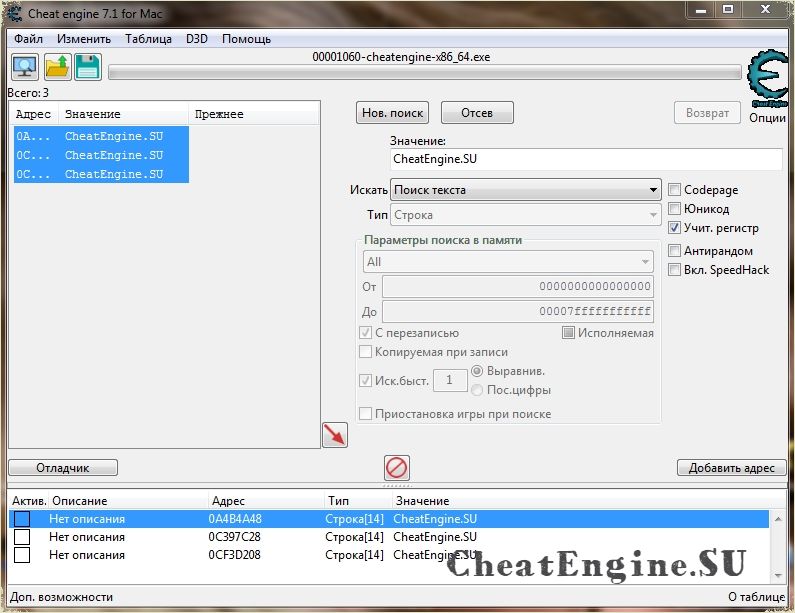Toggle the Учит. регистр checkbox
The width and height of the screenshot is (795, 613).
point(674,228)
